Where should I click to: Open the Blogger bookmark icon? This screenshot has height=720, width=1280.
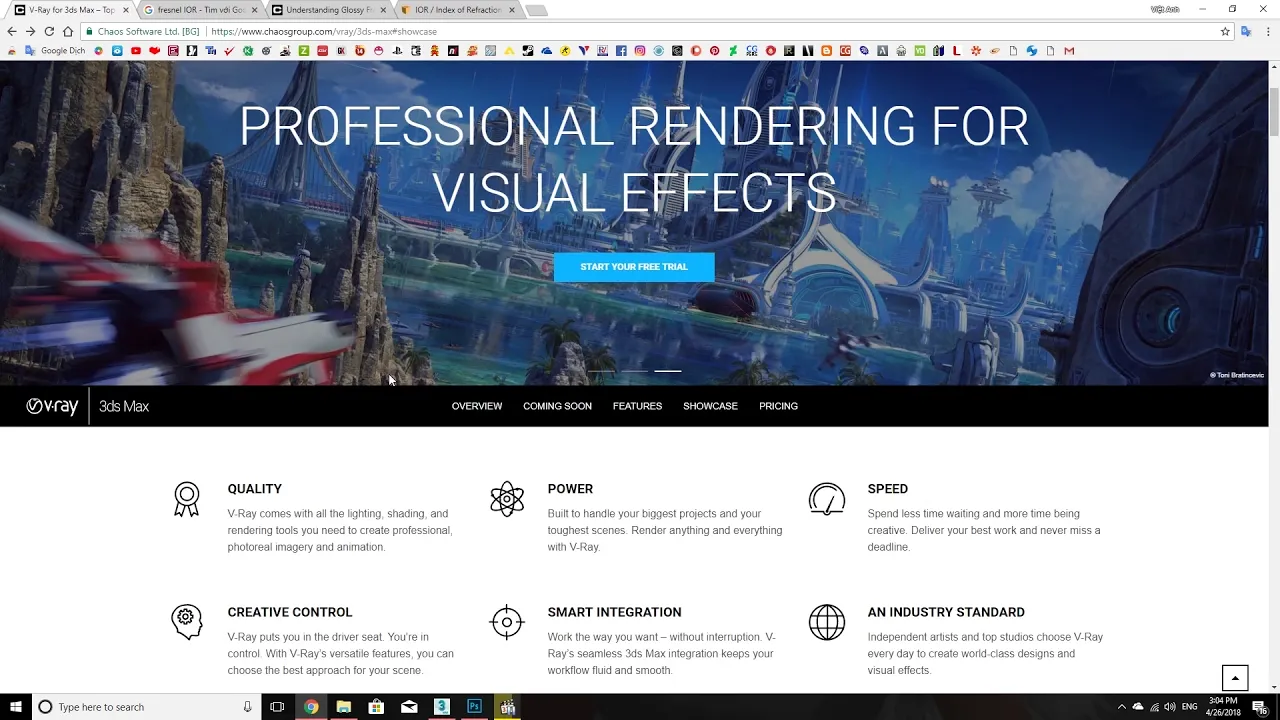(826, 50)
